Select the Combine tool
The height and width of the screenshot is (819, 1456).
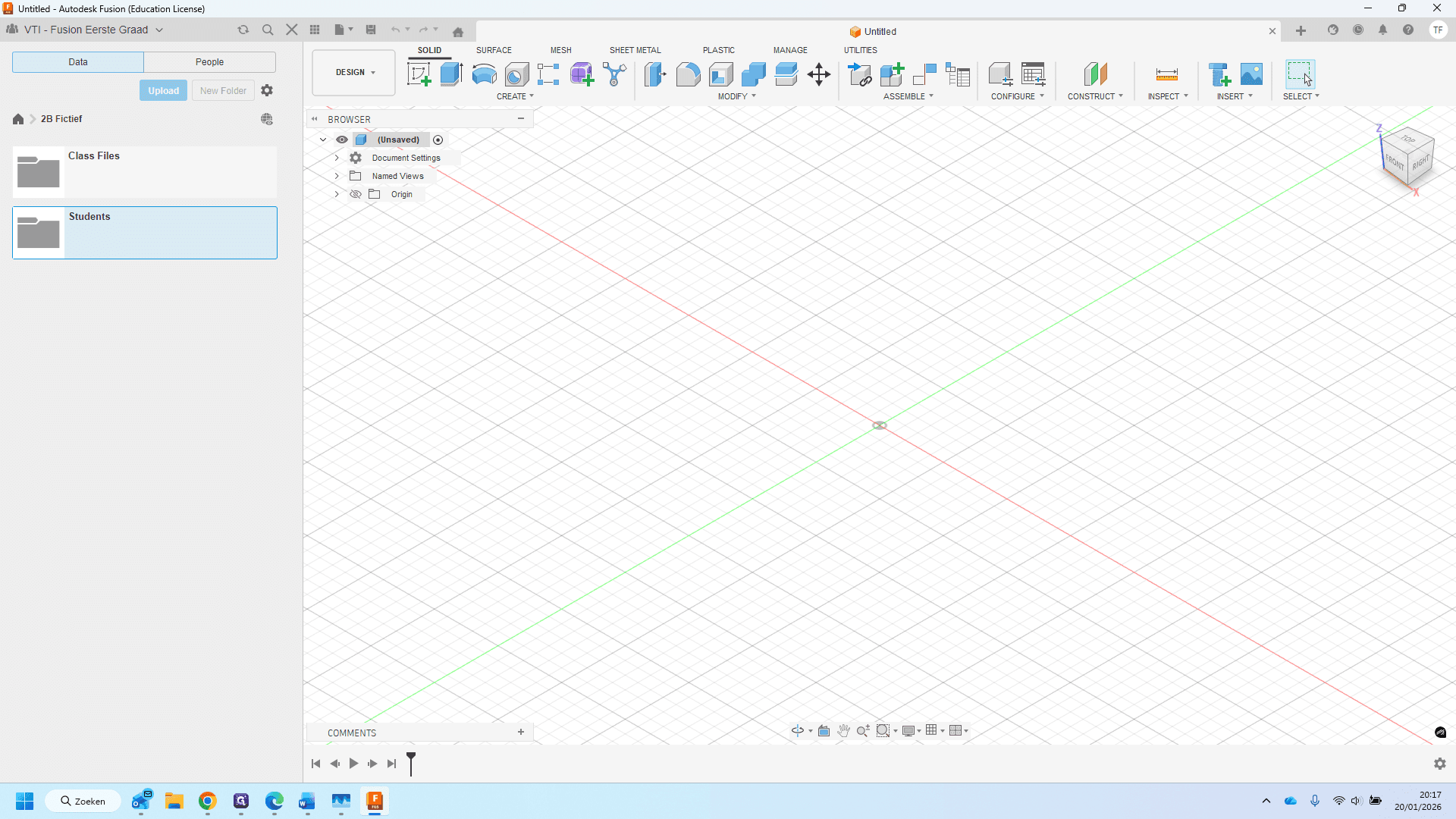[x=753, y=74]
